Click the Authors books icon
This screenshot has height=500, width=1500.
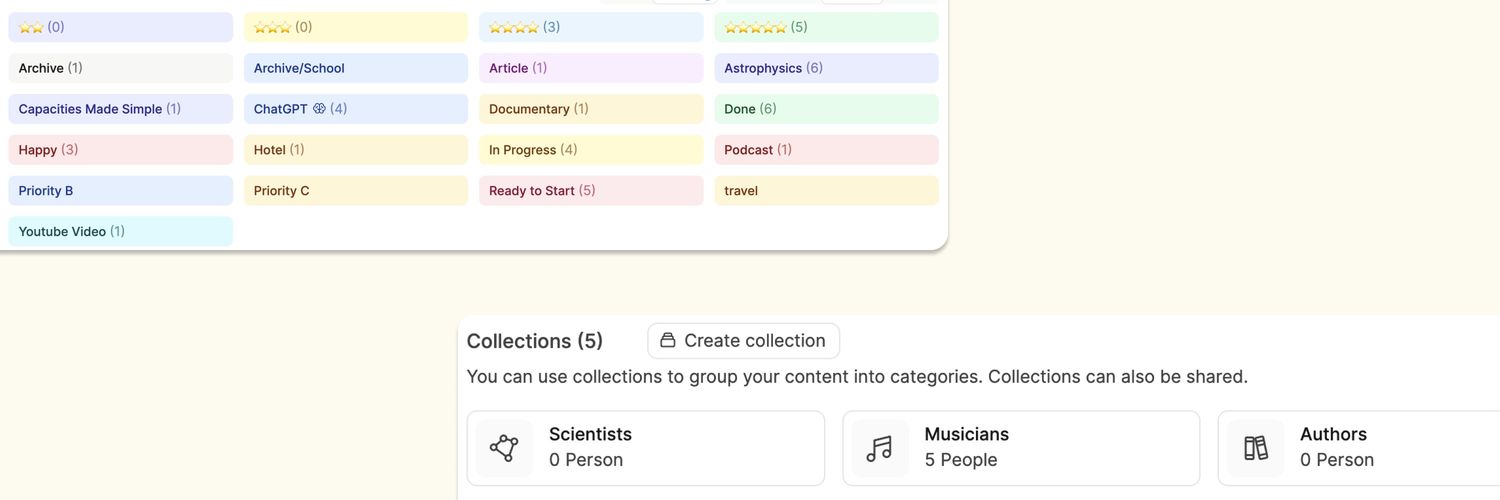pyautogui.click(x=1255, y=448)
